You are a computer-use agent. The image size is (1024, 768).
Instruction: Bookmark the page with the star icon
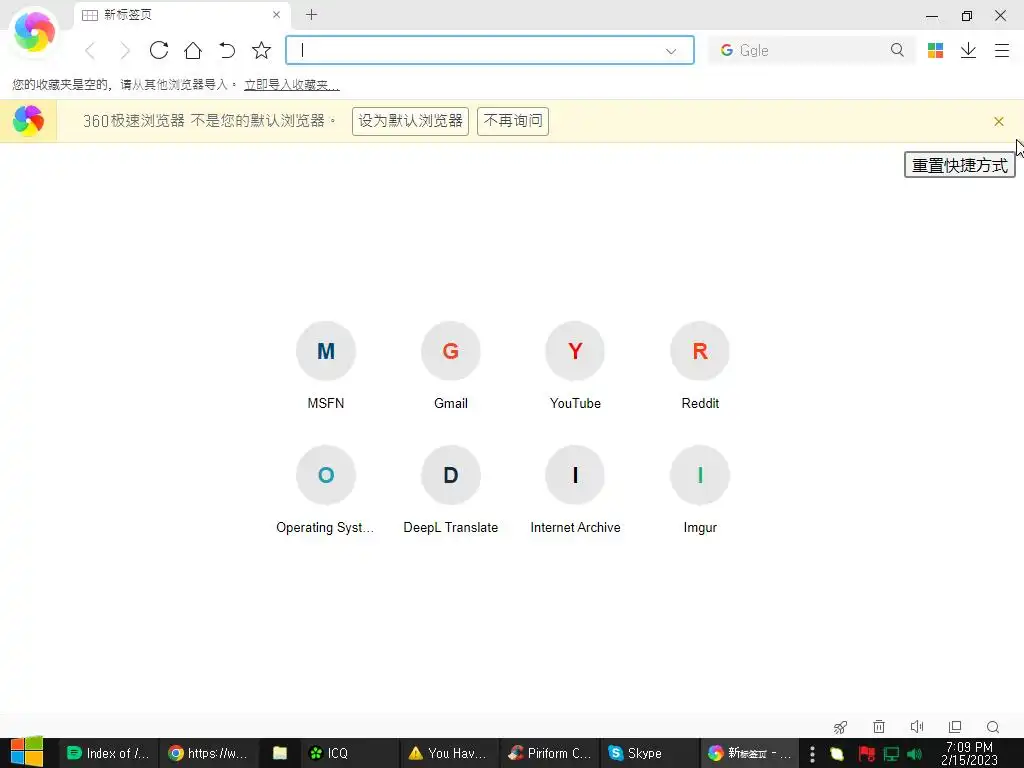coord(261,50)
